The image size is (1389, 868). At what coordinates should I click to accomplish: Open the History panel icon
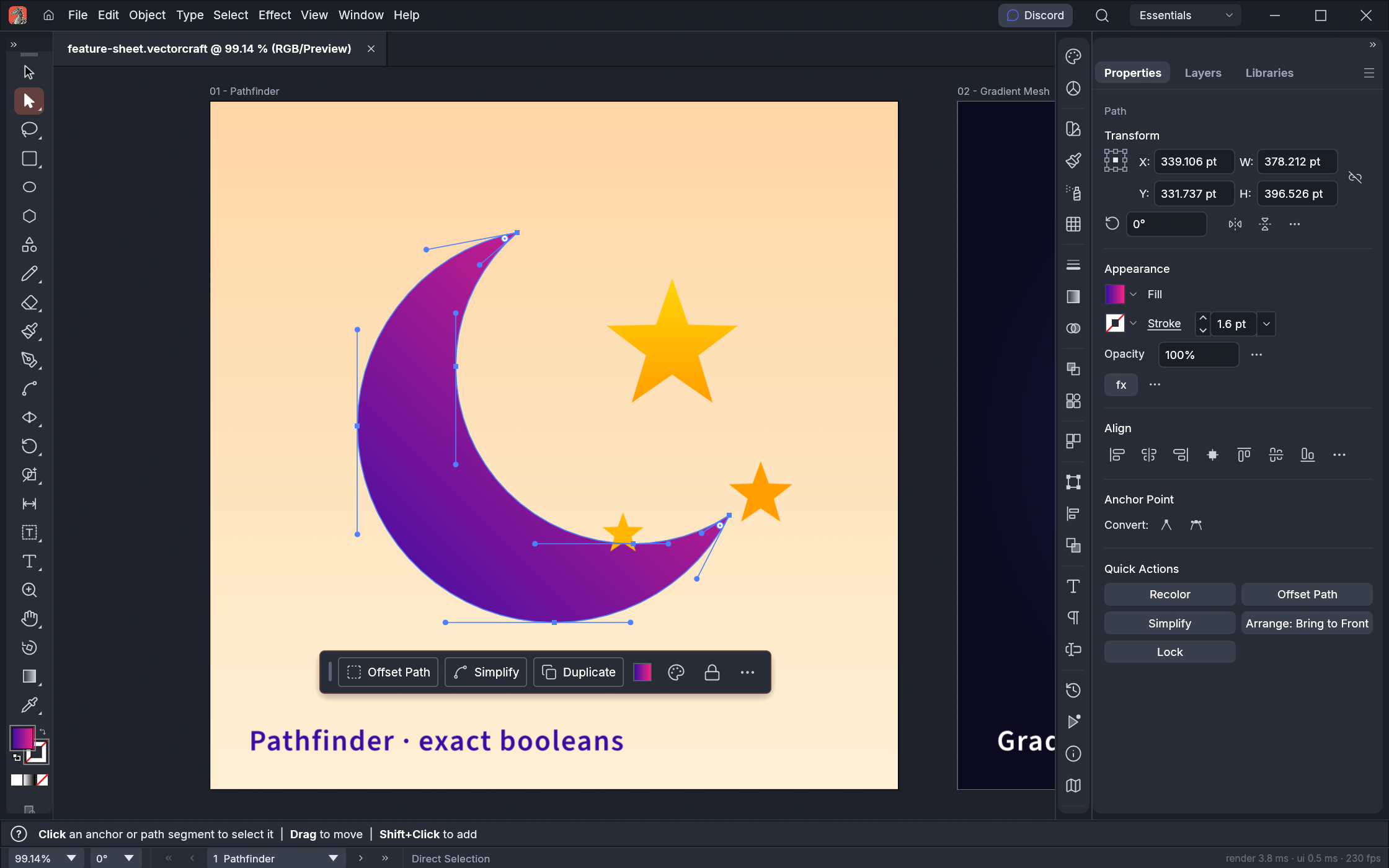tap(1073, 690)
